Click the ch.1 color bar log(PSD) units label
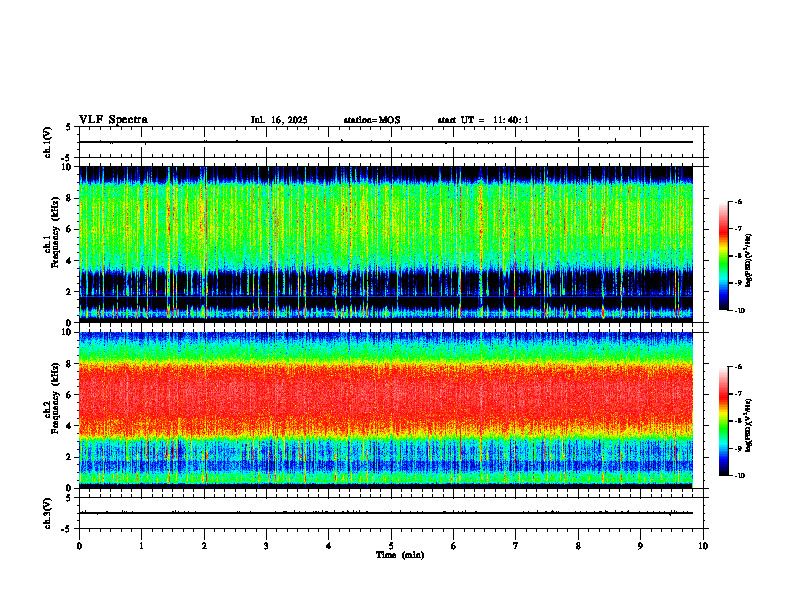This screenshot has width=792, height=612. [x=749, y=260]
